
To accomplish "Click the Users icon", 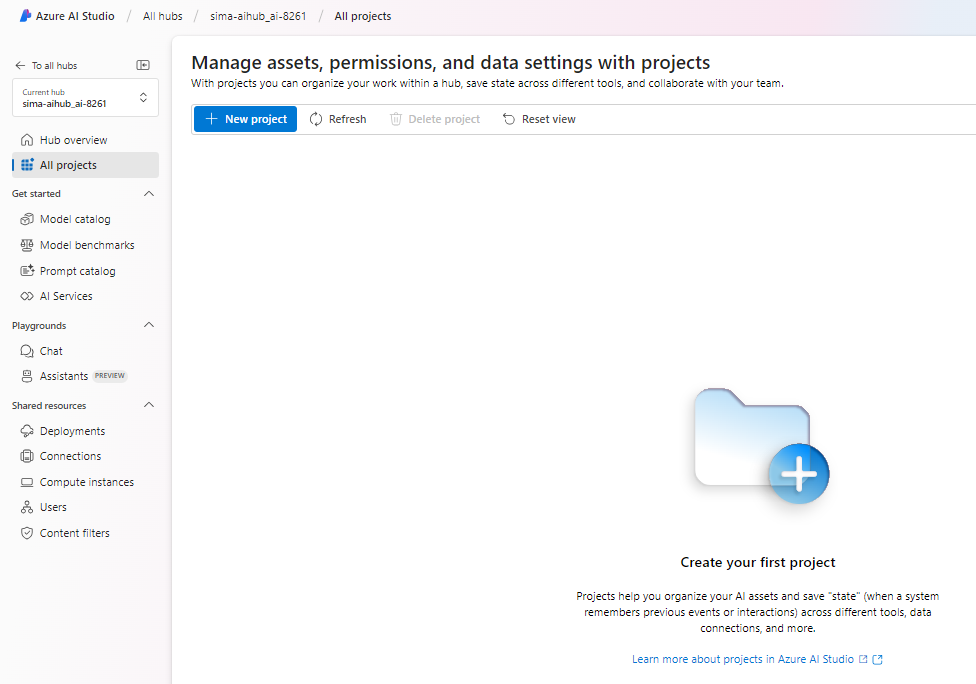I will pos(27,507).
